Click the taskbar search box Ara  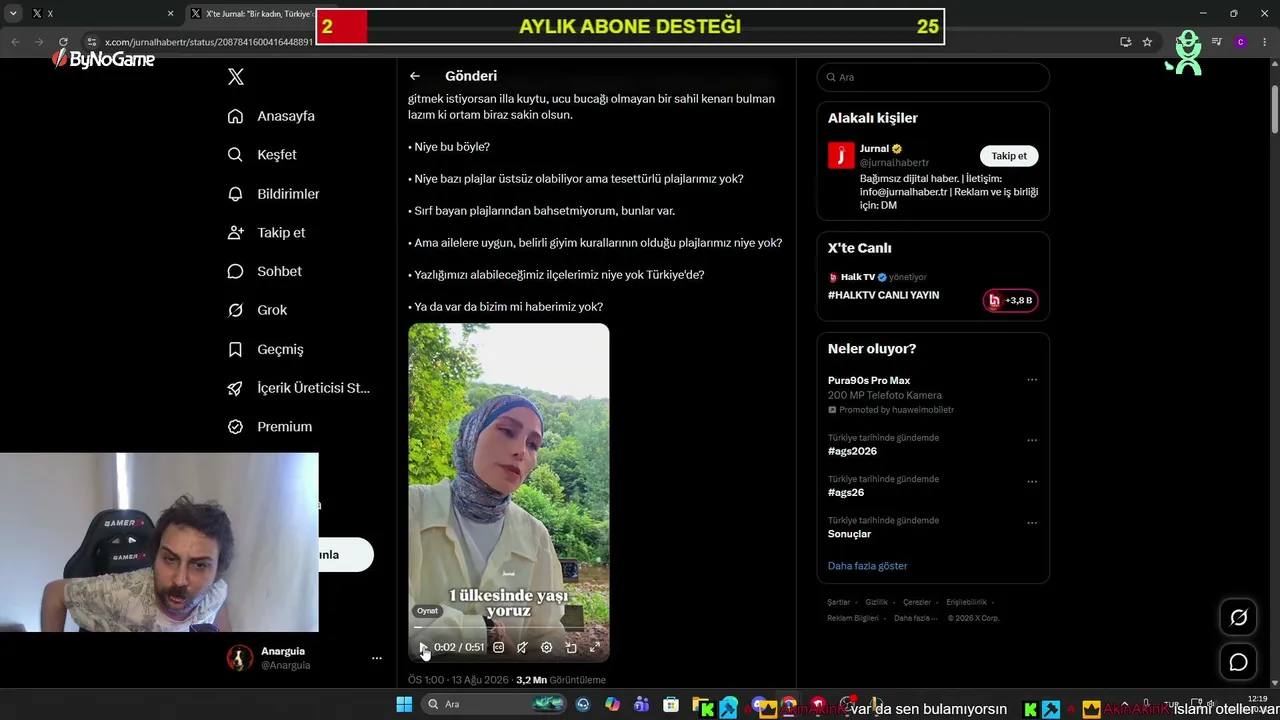click(493, 704)
